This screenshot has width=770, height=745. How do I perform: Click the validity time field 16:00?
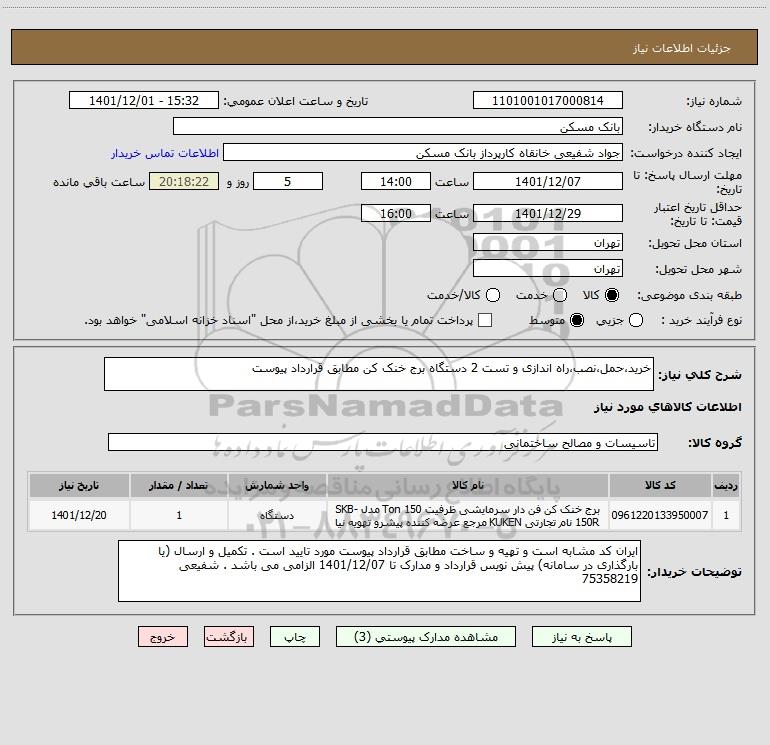(x=396, y=213)
